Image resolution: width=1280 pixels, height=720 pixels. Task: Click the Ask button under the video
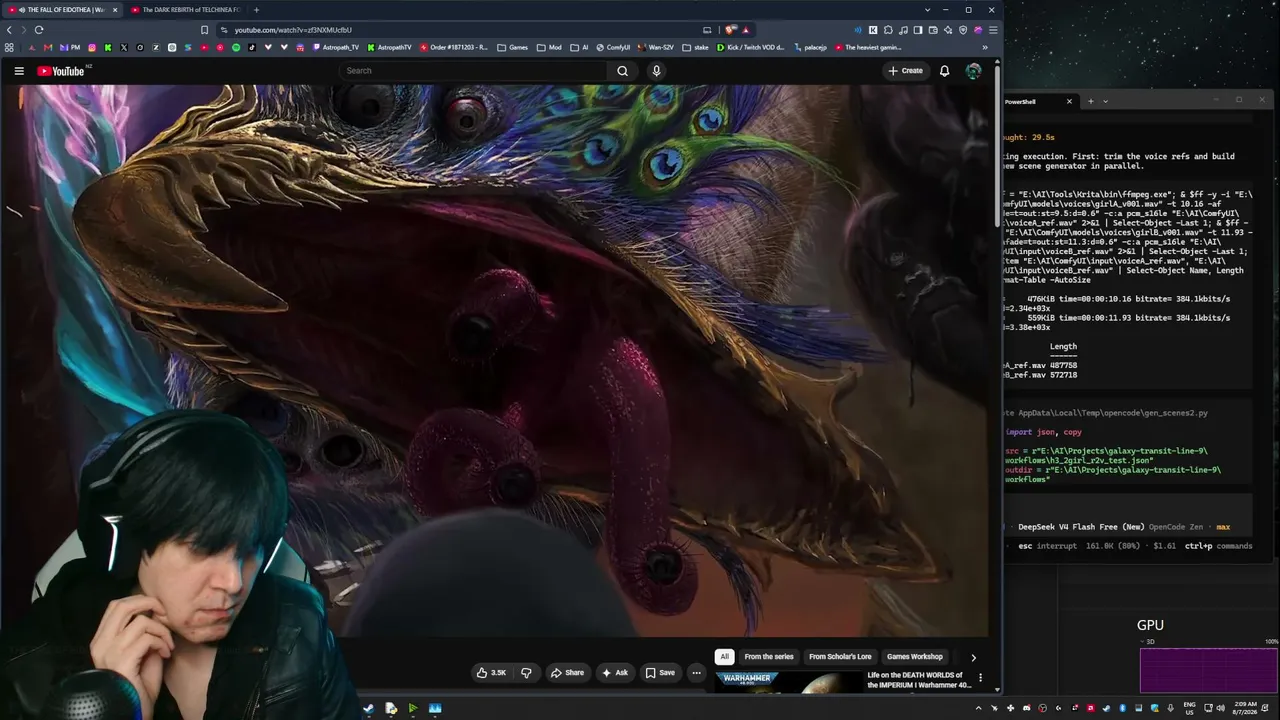[615, 673]
